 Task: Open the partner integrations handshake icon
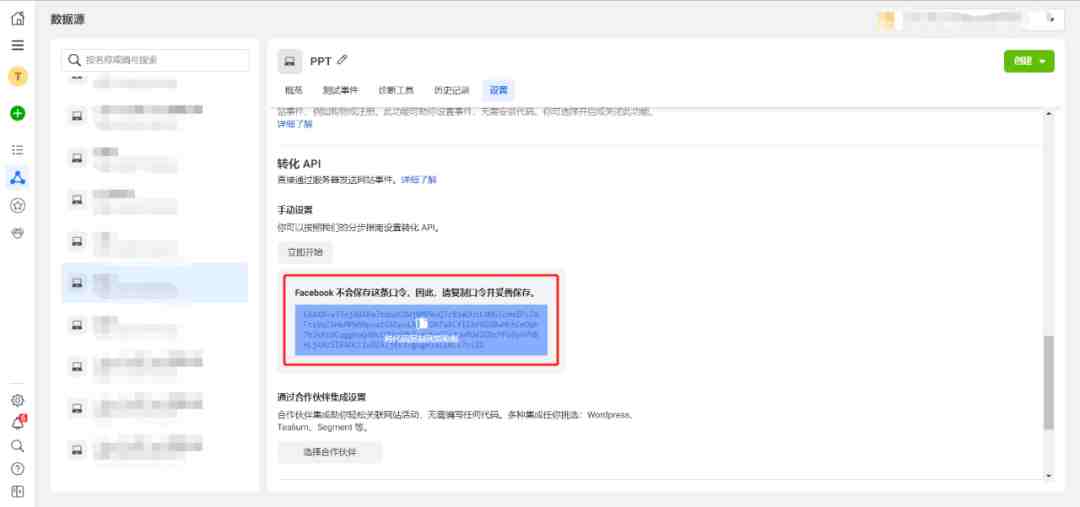point(18,233)
